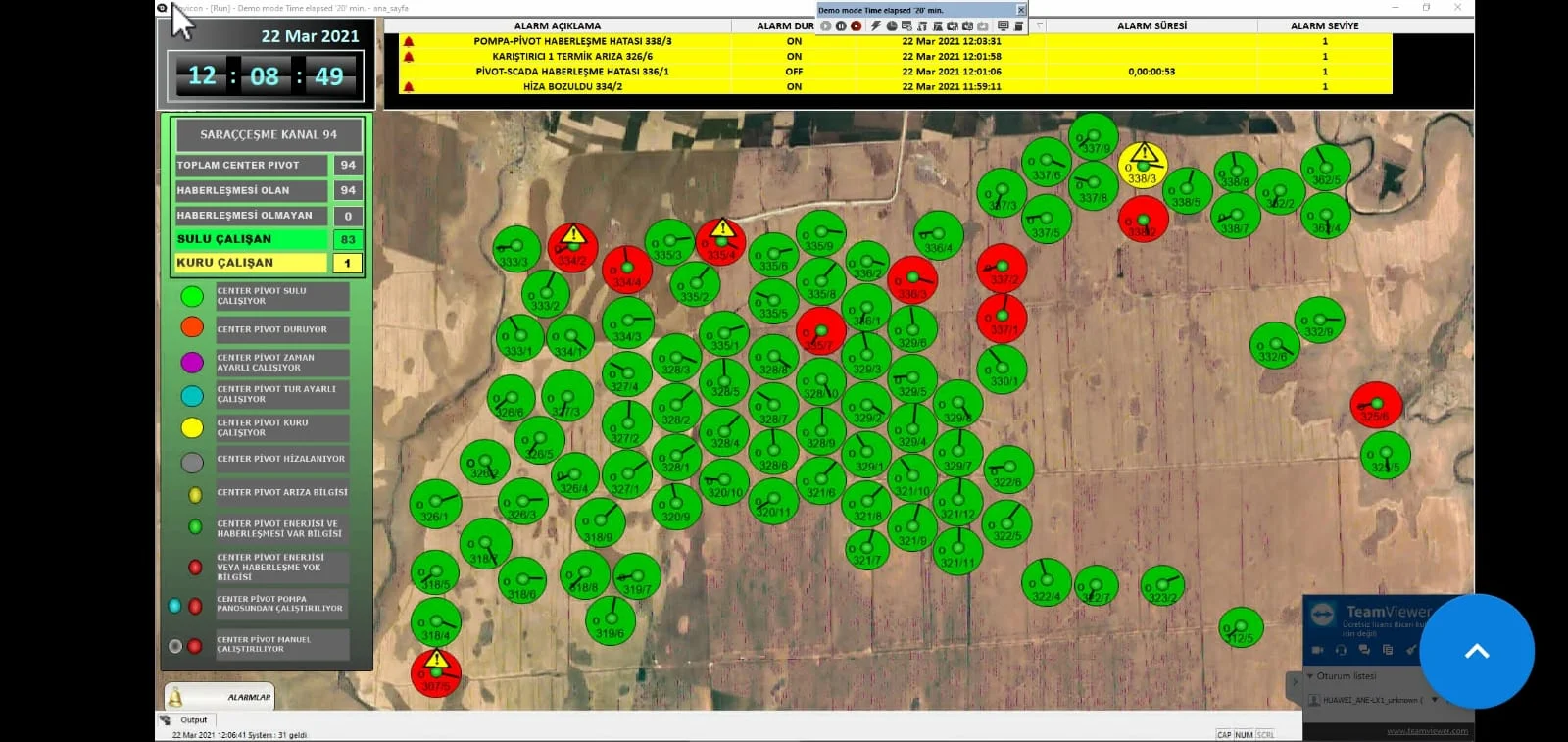Image resolution: width=1568 pixels, height=742 pixels.
Task: Open the www.teamviewer.com link
Action: pos(1427,731)
